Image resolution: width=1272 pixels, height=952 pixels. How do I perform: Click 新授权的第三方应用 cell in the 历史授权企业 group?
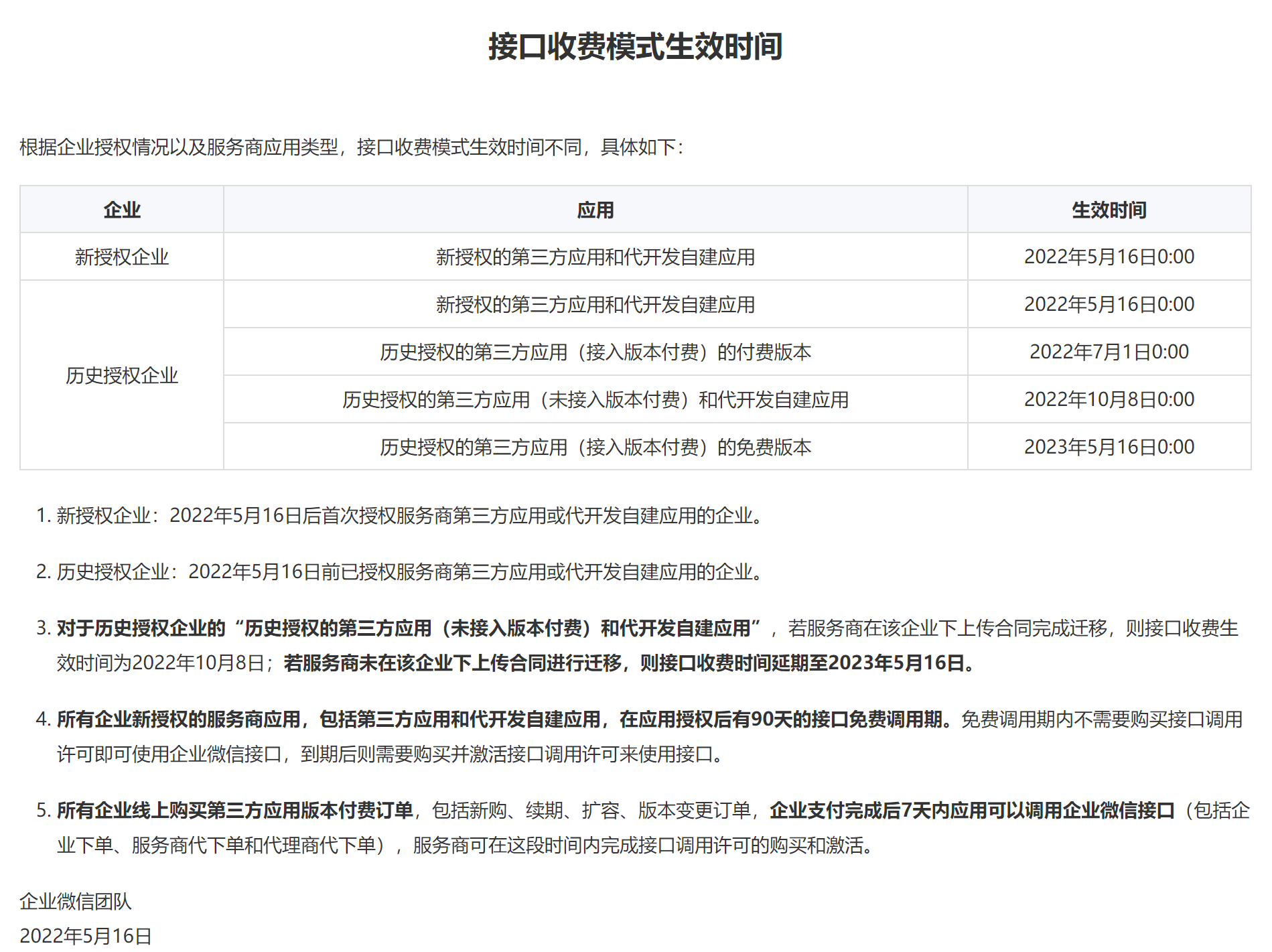coord(595,304)
